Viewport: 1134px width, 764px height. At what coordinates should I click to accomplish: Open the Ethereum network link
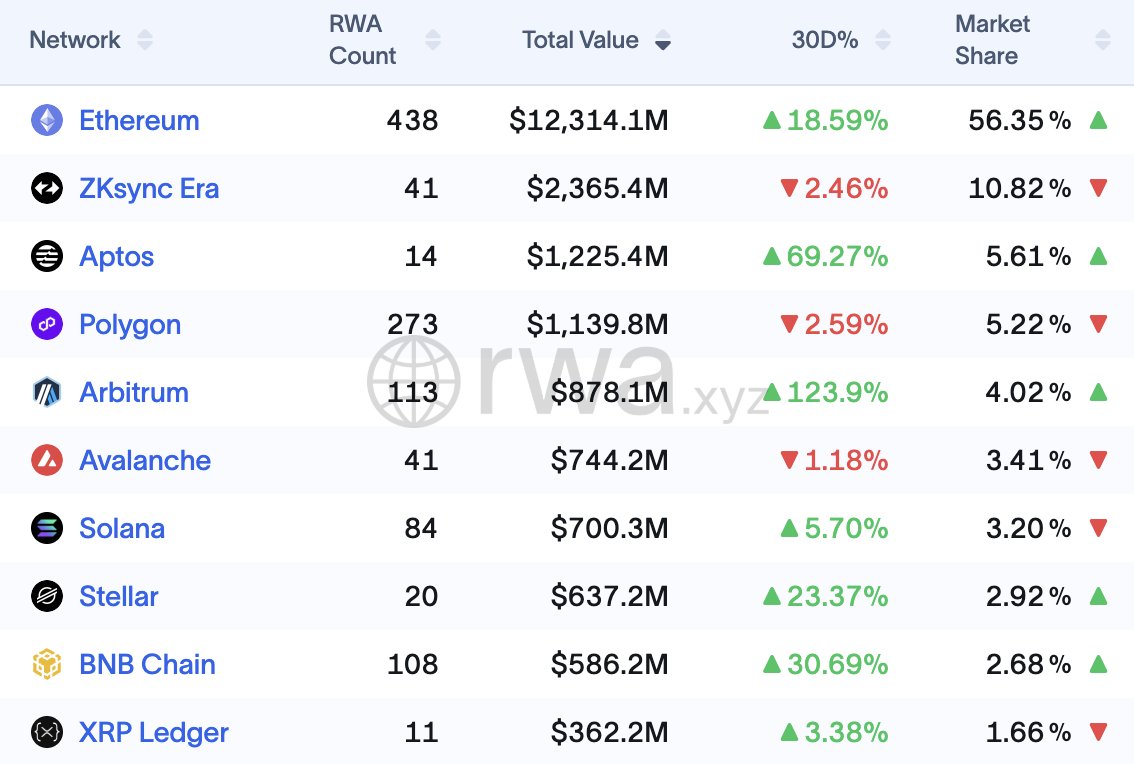tap(139, 121)
